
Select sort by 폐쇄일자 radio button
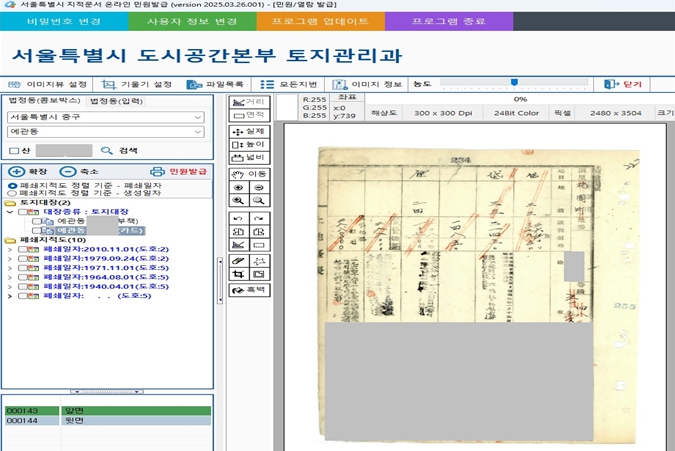click(x=12, y=185)
